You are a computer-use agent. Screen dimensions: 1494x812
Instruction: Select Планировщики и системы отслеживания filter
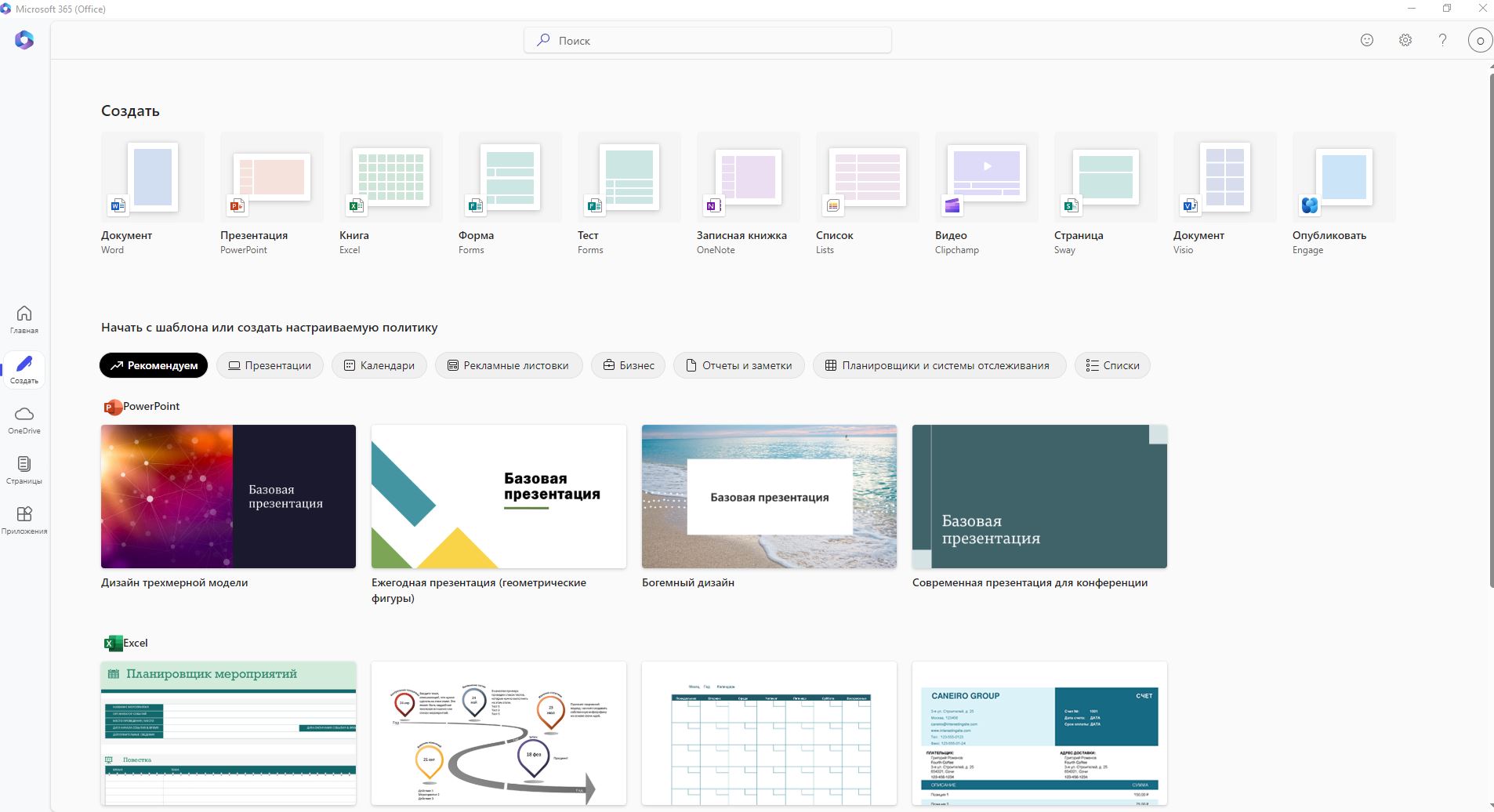point(939,365)
